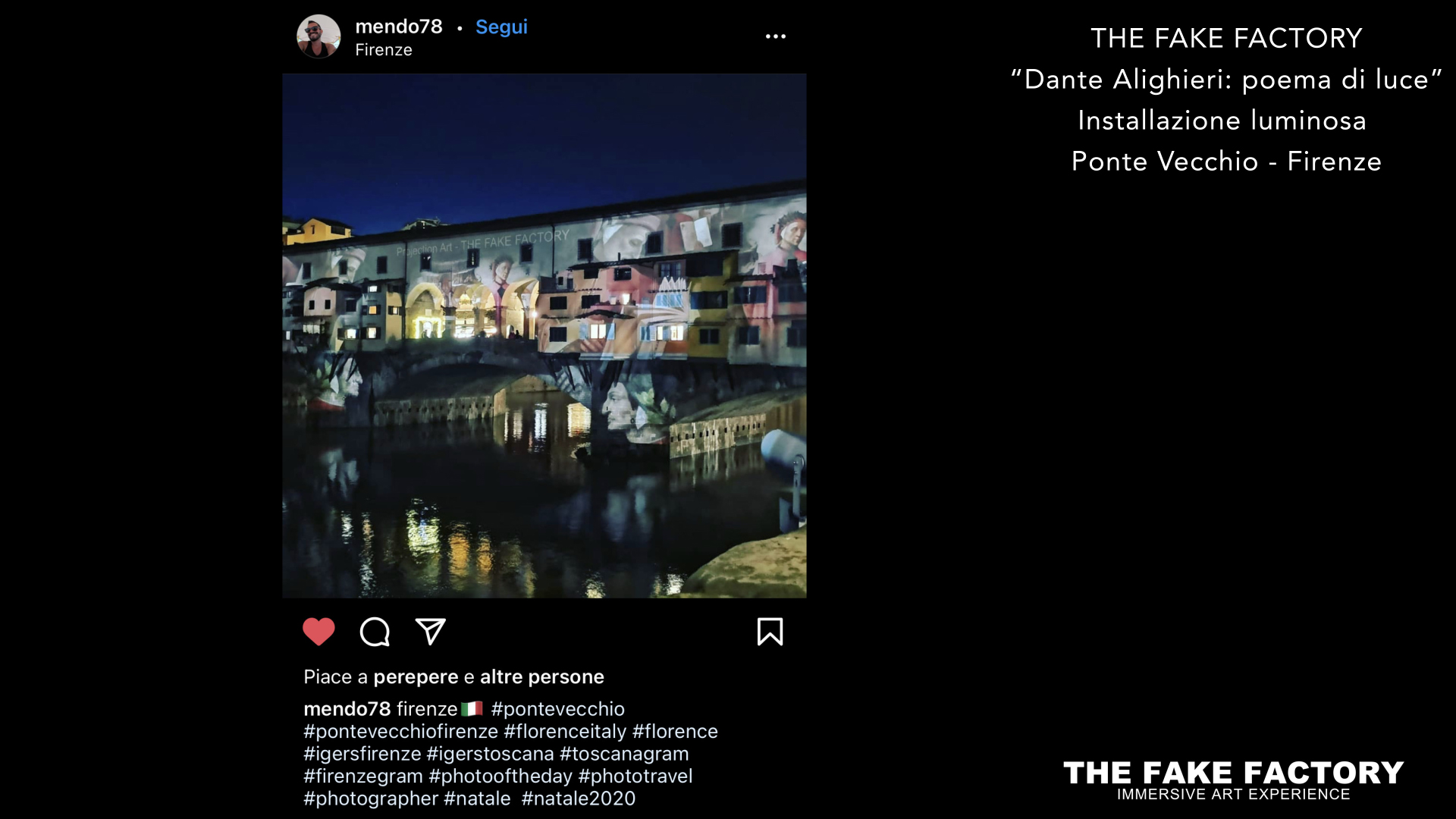Open the #pontevecchio hashtag
Screen dimensions: 1456x819
coord(558,709)
